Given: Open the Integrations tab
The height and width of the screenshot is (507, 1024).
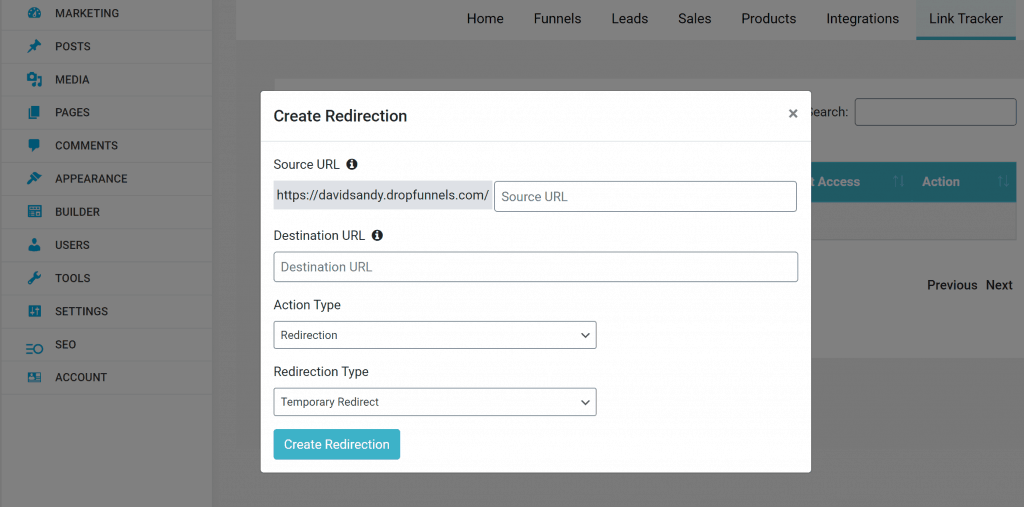Looking at the screenshot, I should coord(862,19).
